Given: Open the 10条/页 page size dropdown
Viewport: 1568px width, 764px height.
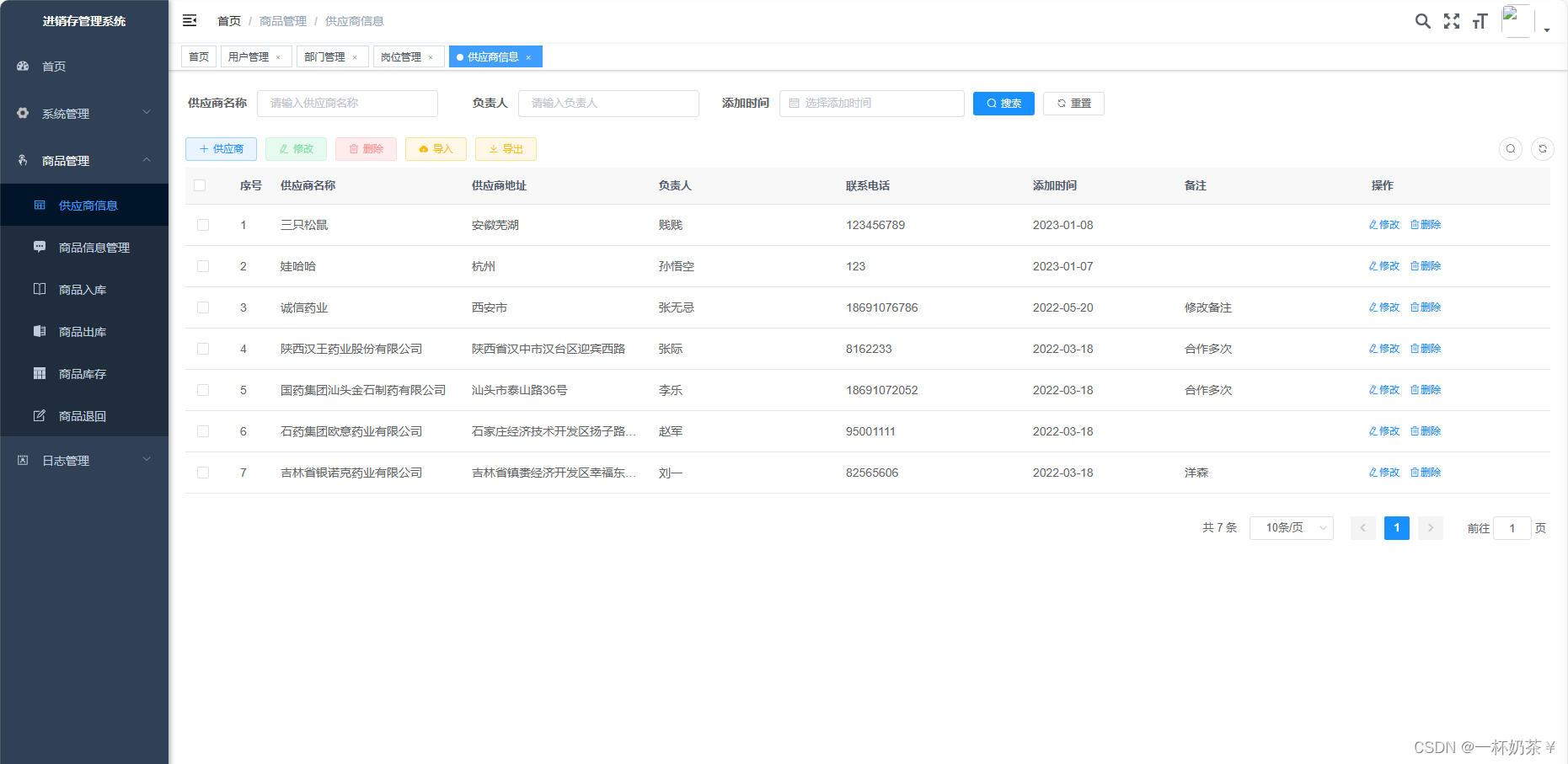Looking at the screenshot, I should (x=1291, y=528).
